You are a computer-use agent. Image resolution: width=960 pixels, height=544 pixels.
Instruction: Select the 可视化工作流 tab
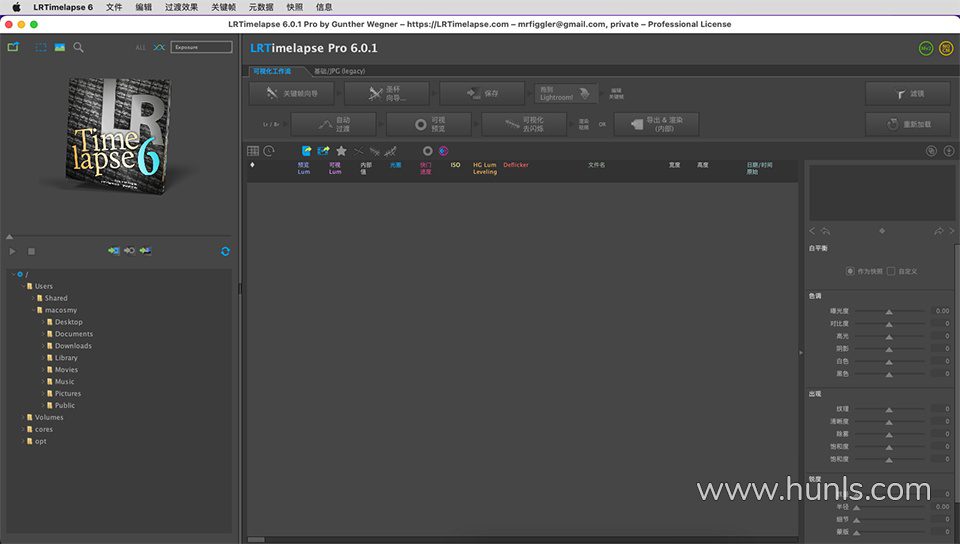point(272,71)
